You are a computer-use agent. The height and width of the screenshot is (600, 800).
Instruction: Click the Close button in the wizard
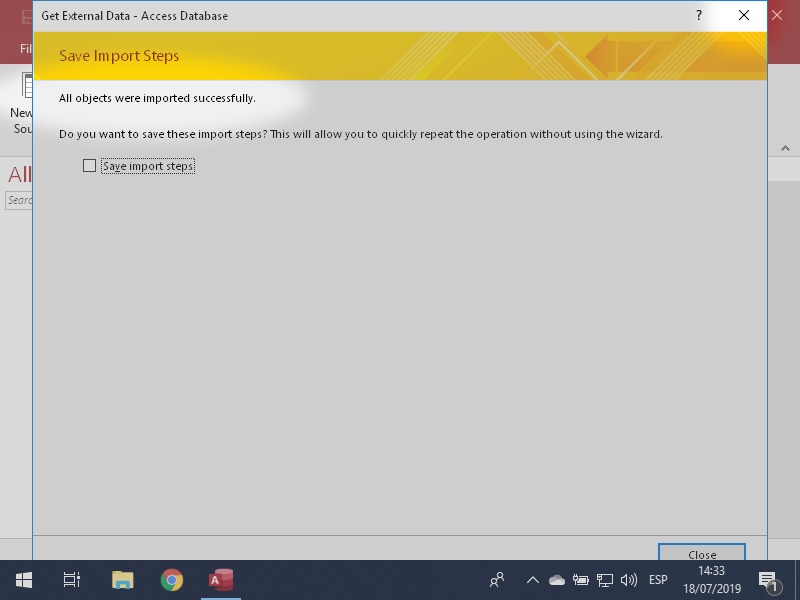pos(701,553)
